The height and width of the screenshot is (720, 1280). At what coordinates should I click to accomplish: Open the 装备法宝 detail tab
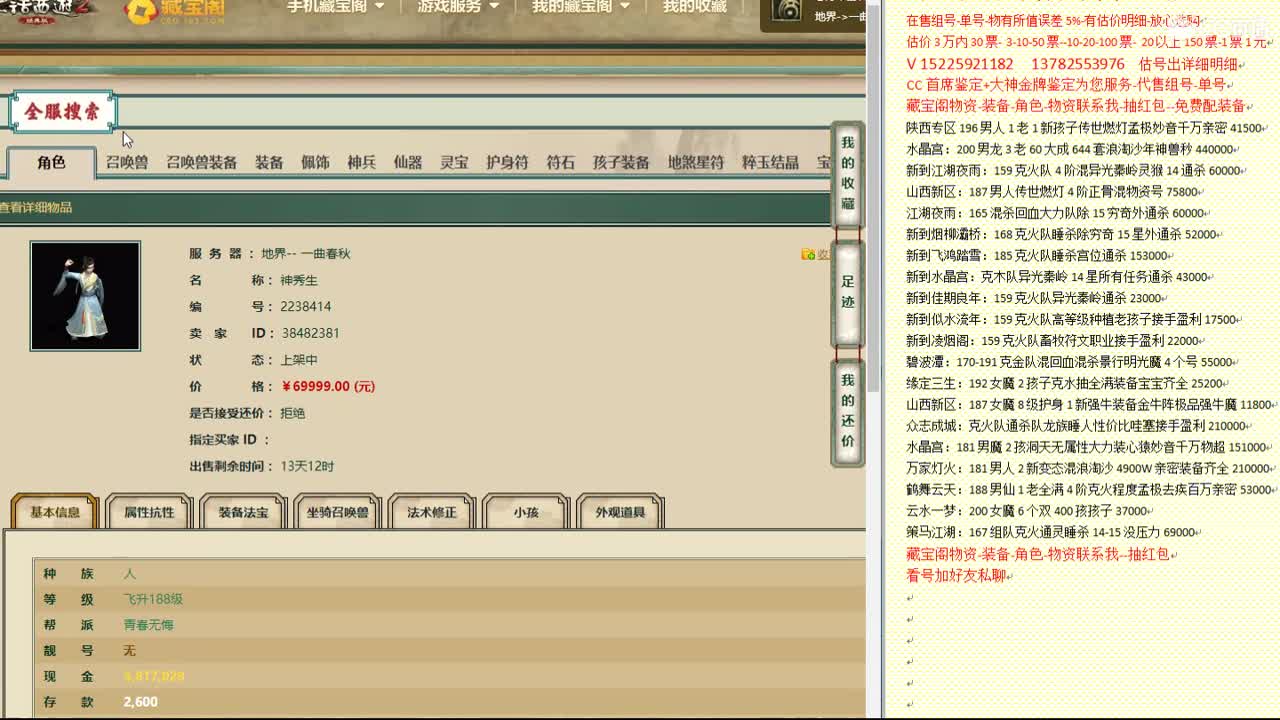[243, 512]
